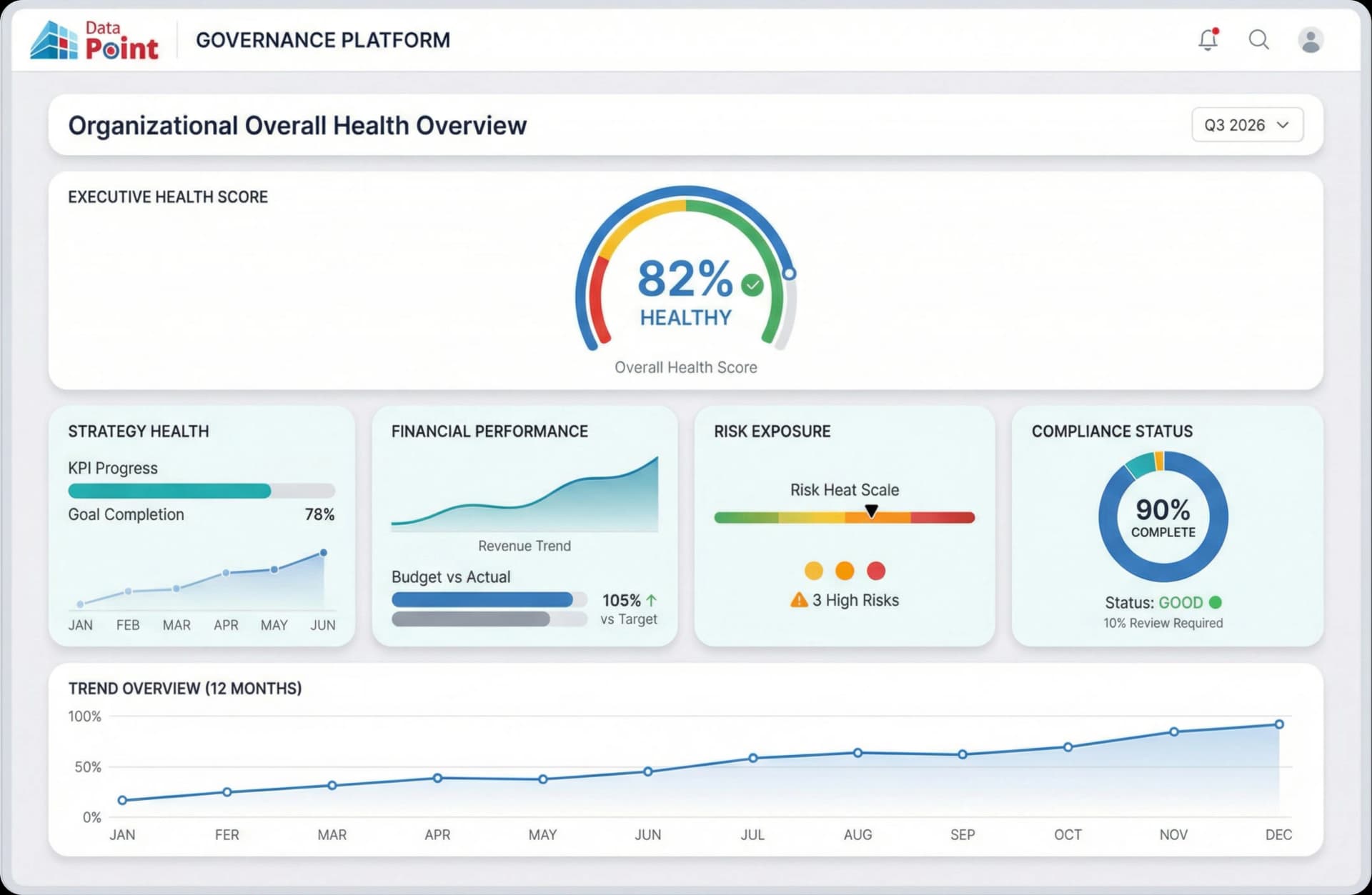The image size is (1372, 895).
Task: Click the gauge end knob
Action: pos(789,274)
